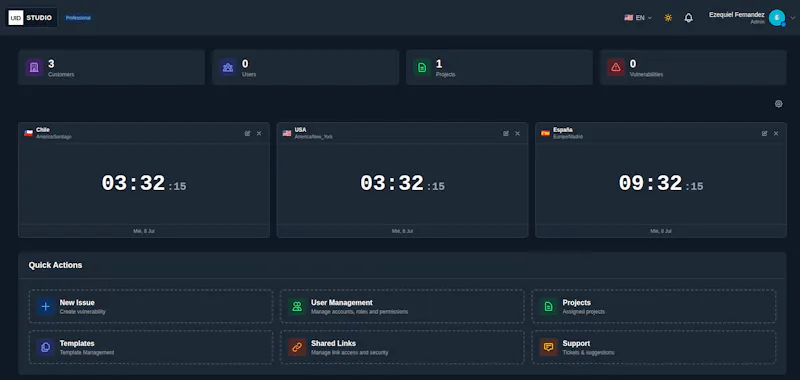Click the Users group icon in stats
800x380 pixels.
click(228, 67)
